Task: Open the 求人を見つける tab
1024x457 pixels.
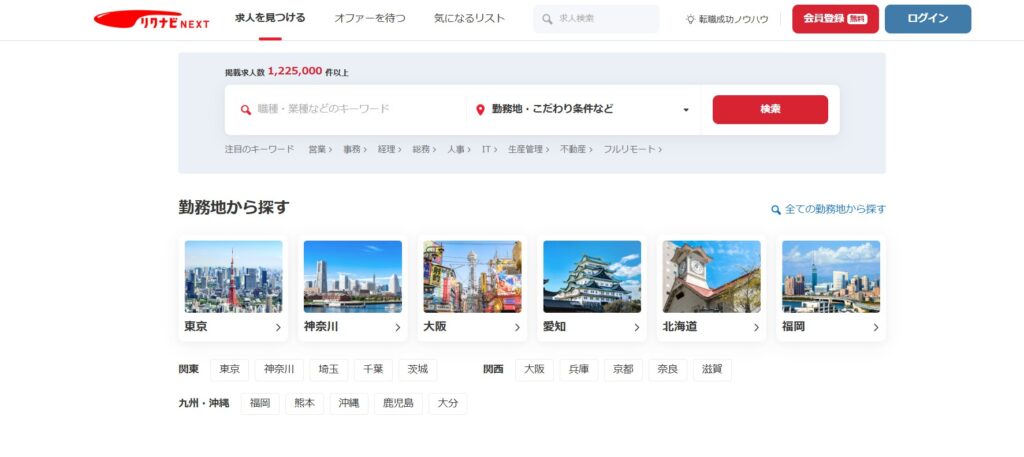Action: 270,18
